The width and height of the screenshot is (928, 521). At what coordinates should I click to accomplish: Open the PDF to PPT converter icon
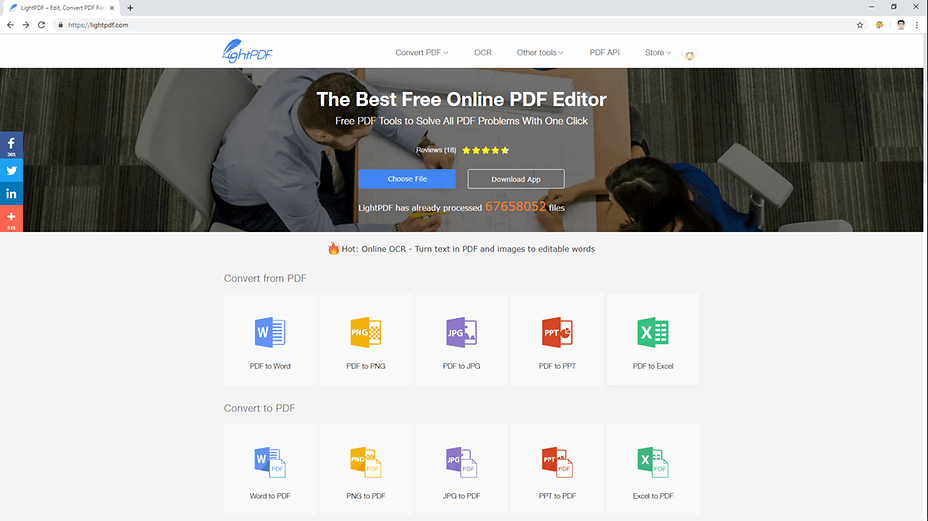pos(557,332)
